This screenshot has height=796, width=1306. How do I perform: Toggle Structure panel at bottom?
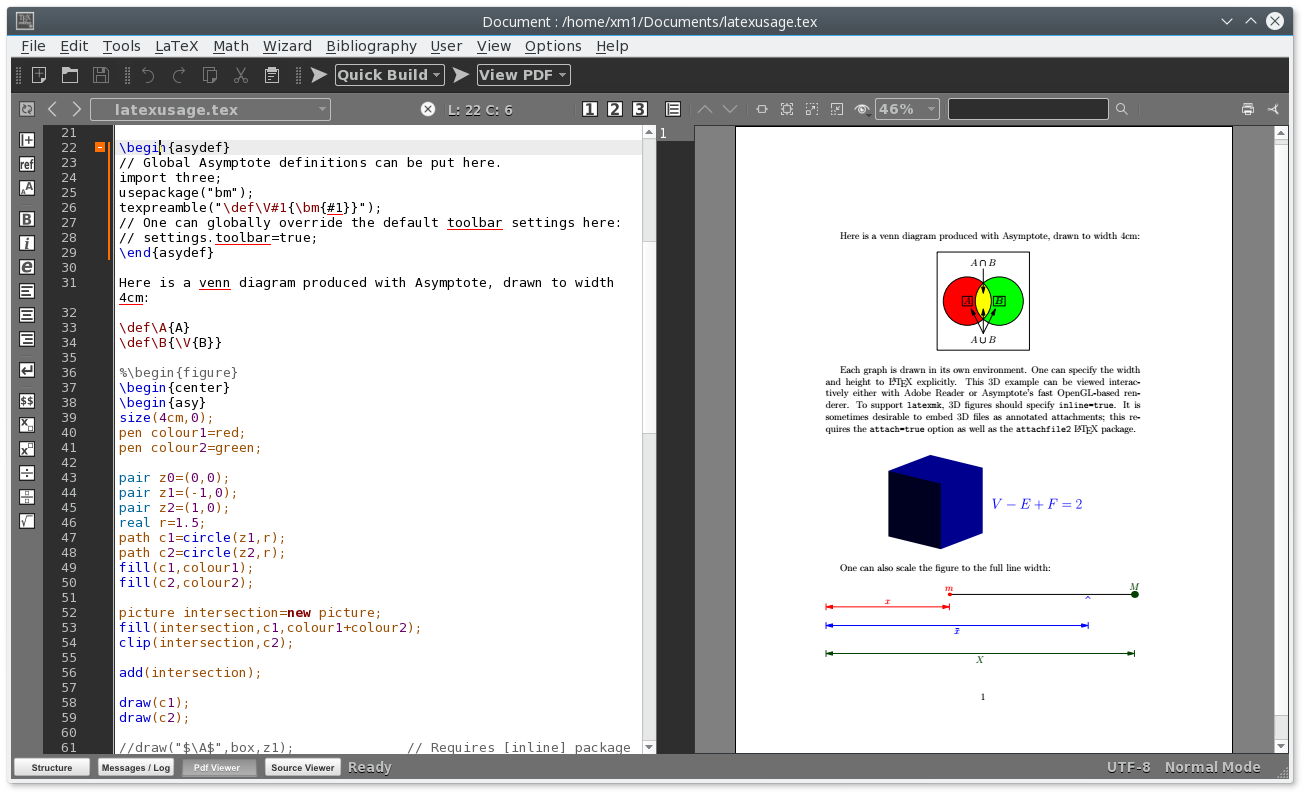[52, 768]
